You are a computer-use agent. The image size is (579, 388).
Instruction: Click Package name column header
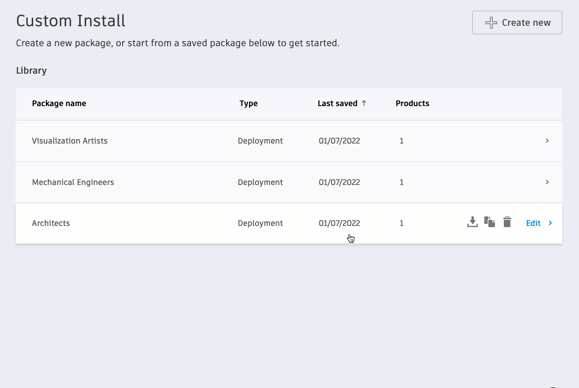[59, 103]
